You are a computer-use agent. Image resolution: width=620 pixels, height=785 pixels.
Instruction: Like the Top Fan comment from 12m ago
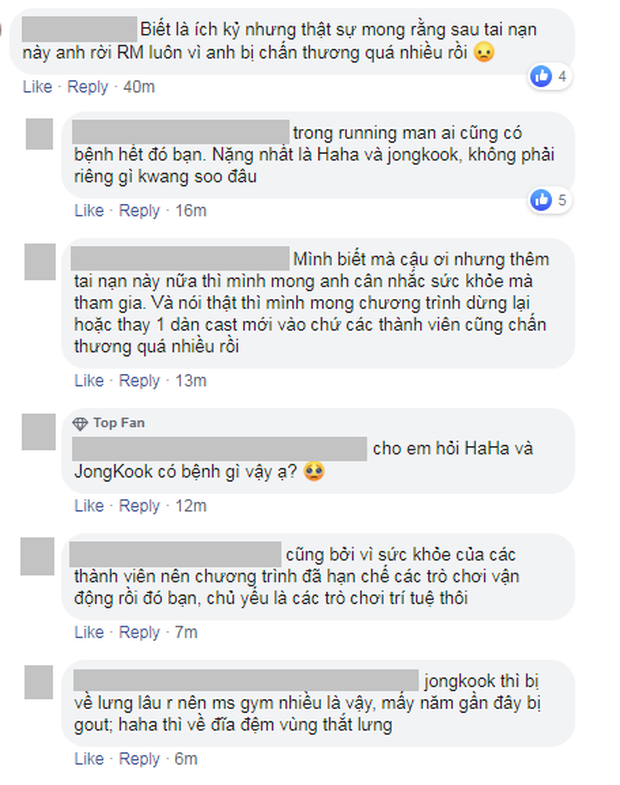point(89,506)
